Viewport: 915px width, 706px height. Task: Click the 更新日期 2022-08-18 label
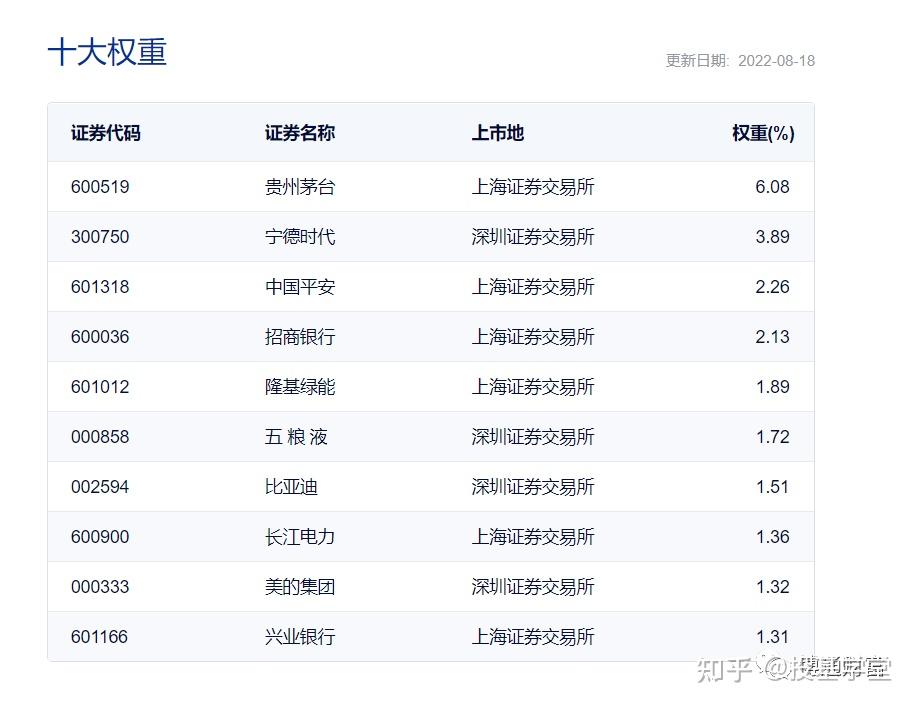(x=740, y=61)
